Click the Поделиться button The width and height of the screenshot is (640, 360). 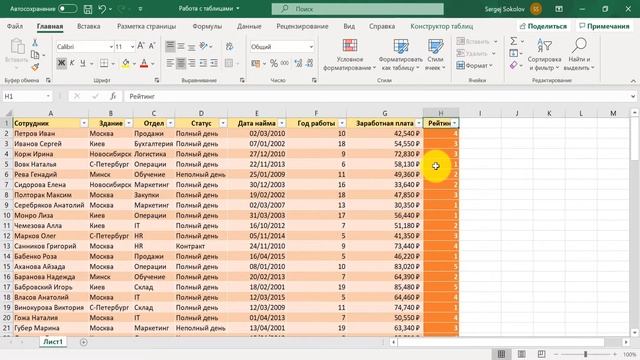[543, 26]
